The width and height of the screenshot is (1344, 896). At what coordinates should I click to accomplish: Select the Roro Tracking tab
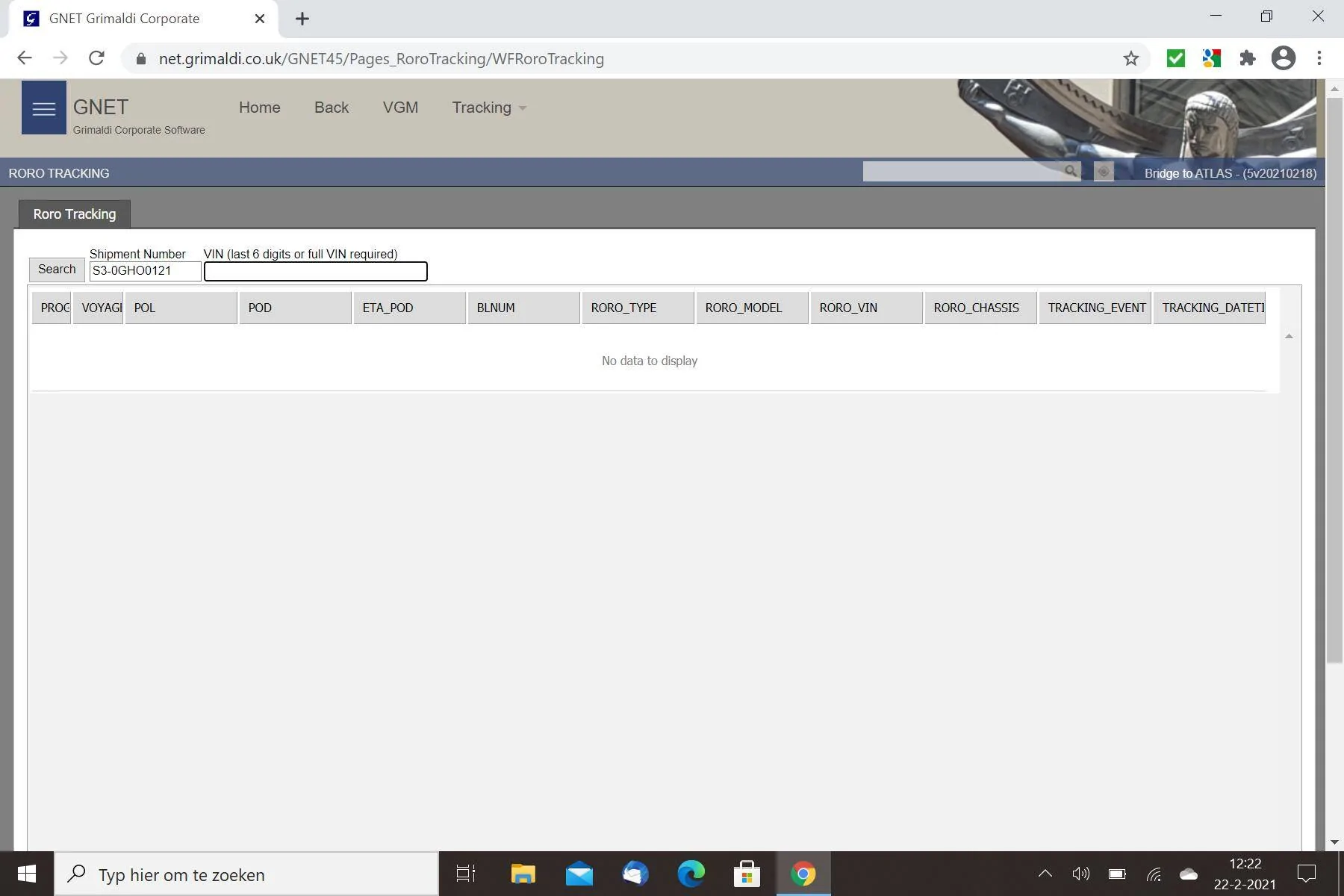pos(75,214)
